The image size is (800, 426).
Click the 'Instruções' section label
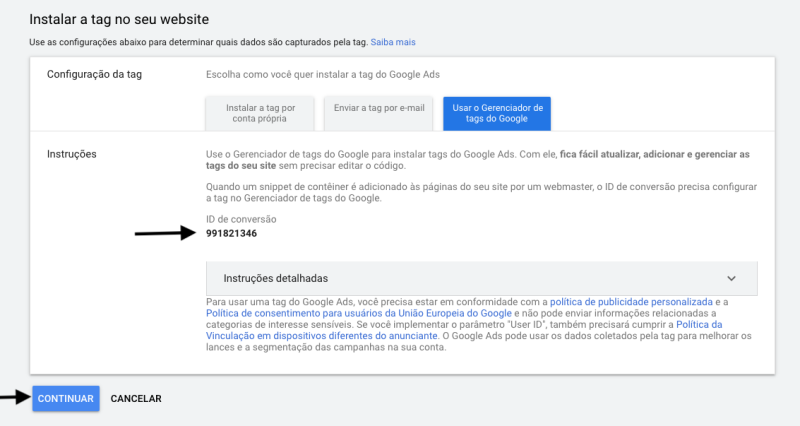point(71,153)
